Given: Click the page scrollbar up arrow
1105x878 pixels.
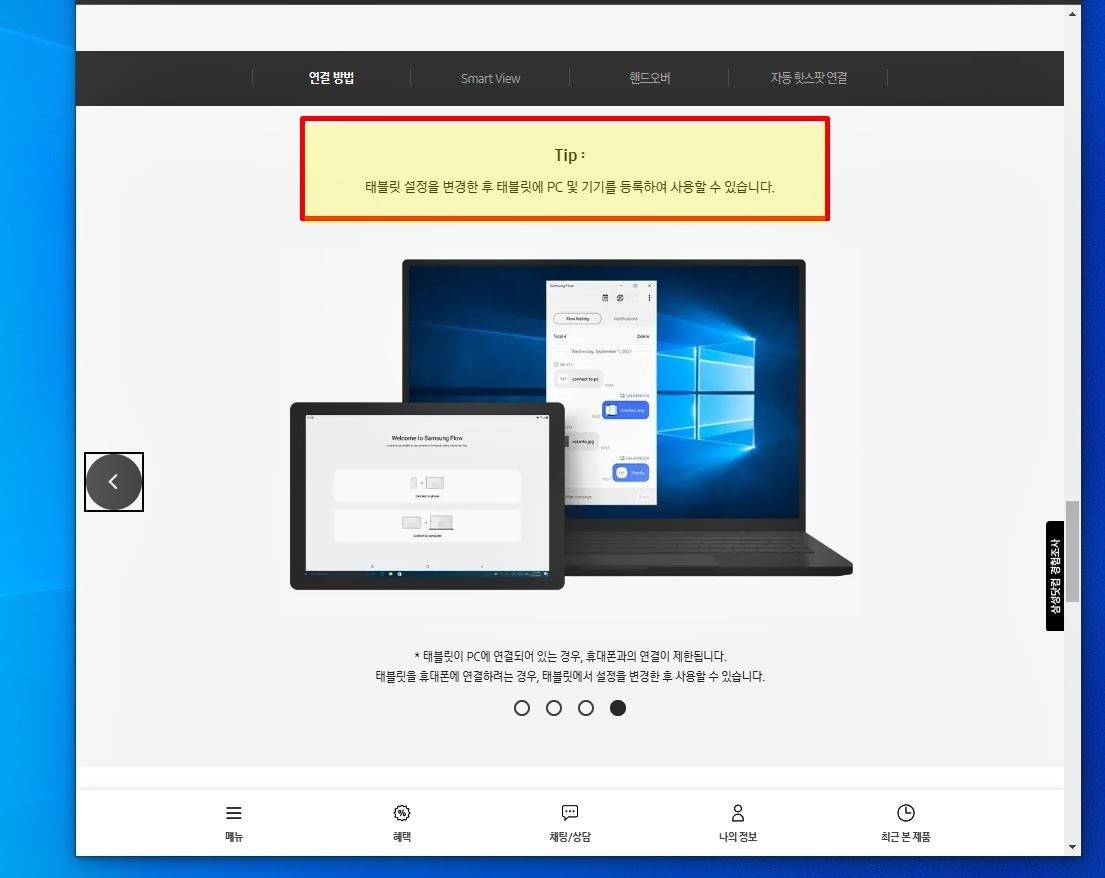Looking at the screenshot, I should (x=1073, y=14).
